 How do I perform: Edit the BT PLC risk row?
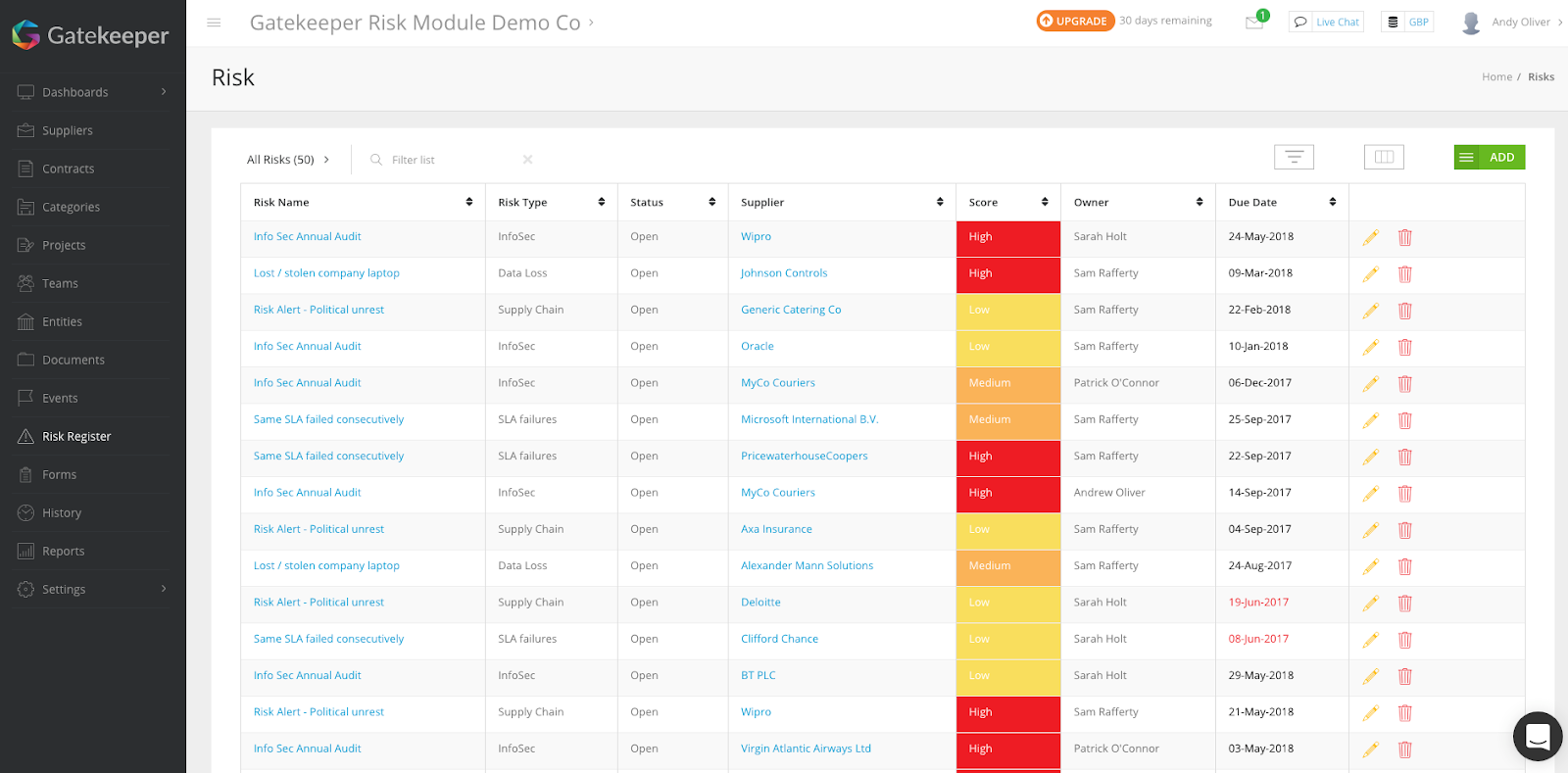tap(1370, 676)
